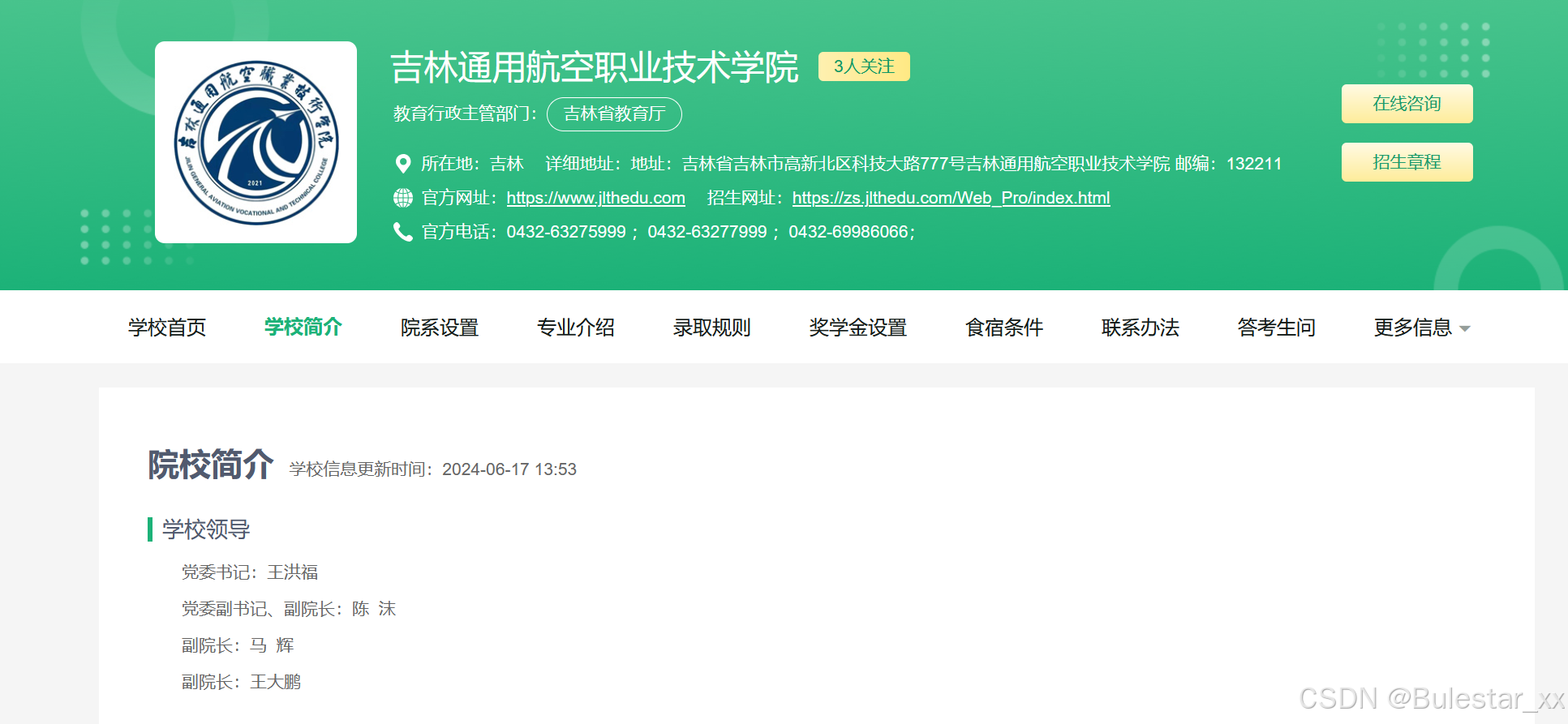1568x724 pixels.
Task: Click the 教育行政主管部门 label
Action: click(x=466, y=114)
